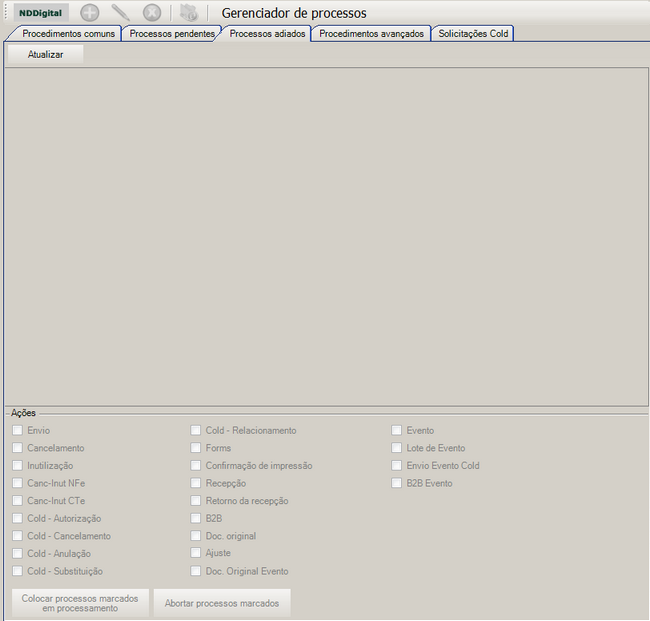The width and height of the screenshot is (650, 621).
Task: Tick the Inutilização checkbox
Action: click(x=18, y=466)
